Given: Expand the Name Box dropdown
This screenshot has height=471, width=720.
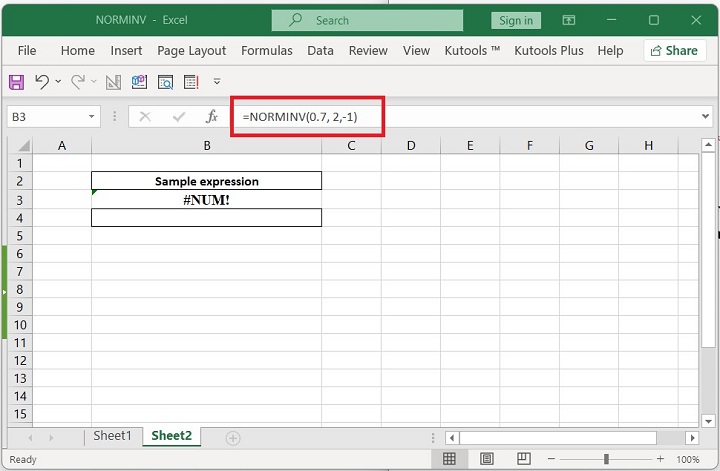Looking at the screenshot, I should click(90, 117).
